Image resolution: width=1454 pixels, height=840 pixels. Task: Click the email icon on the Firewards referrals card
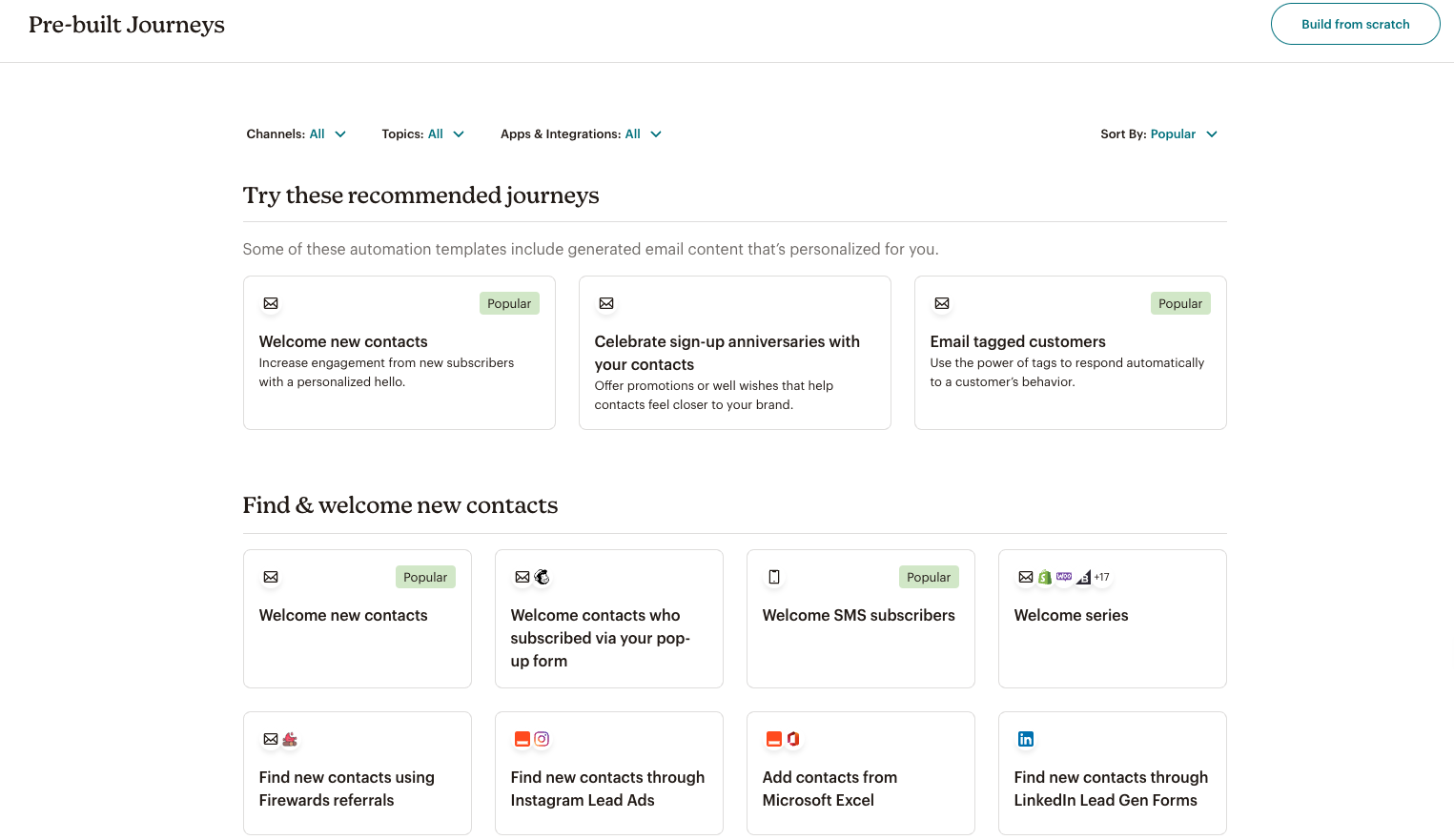271,739
